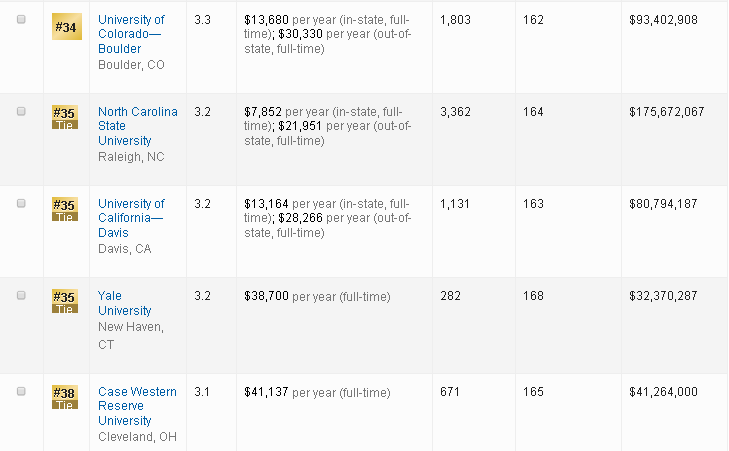Toggle the Case Western Reserve checkbox
This screenshot has height=451, width=729.
tap(21, 392)
